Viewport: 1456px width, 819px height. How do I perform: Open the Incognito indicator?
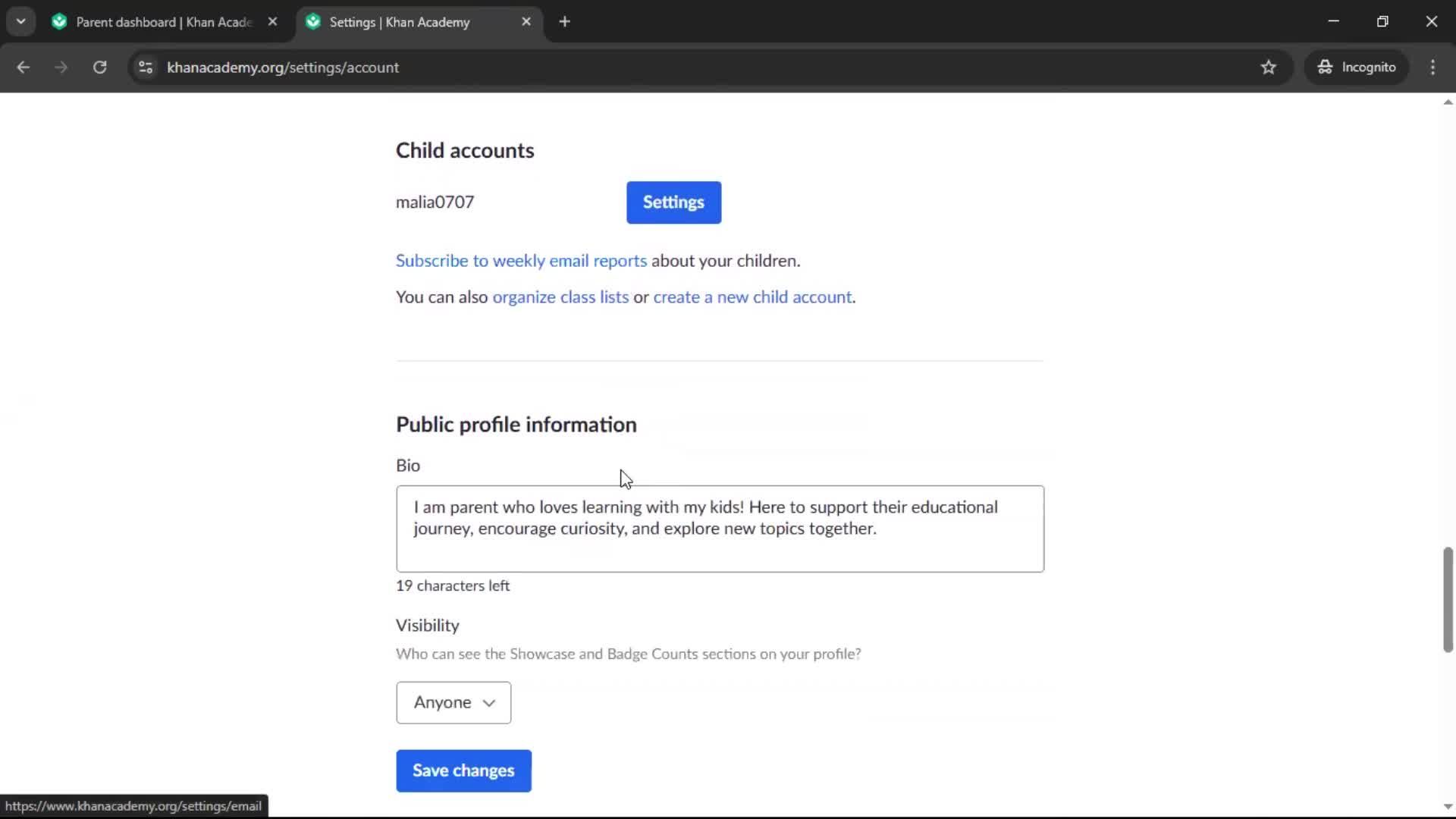1356,67
